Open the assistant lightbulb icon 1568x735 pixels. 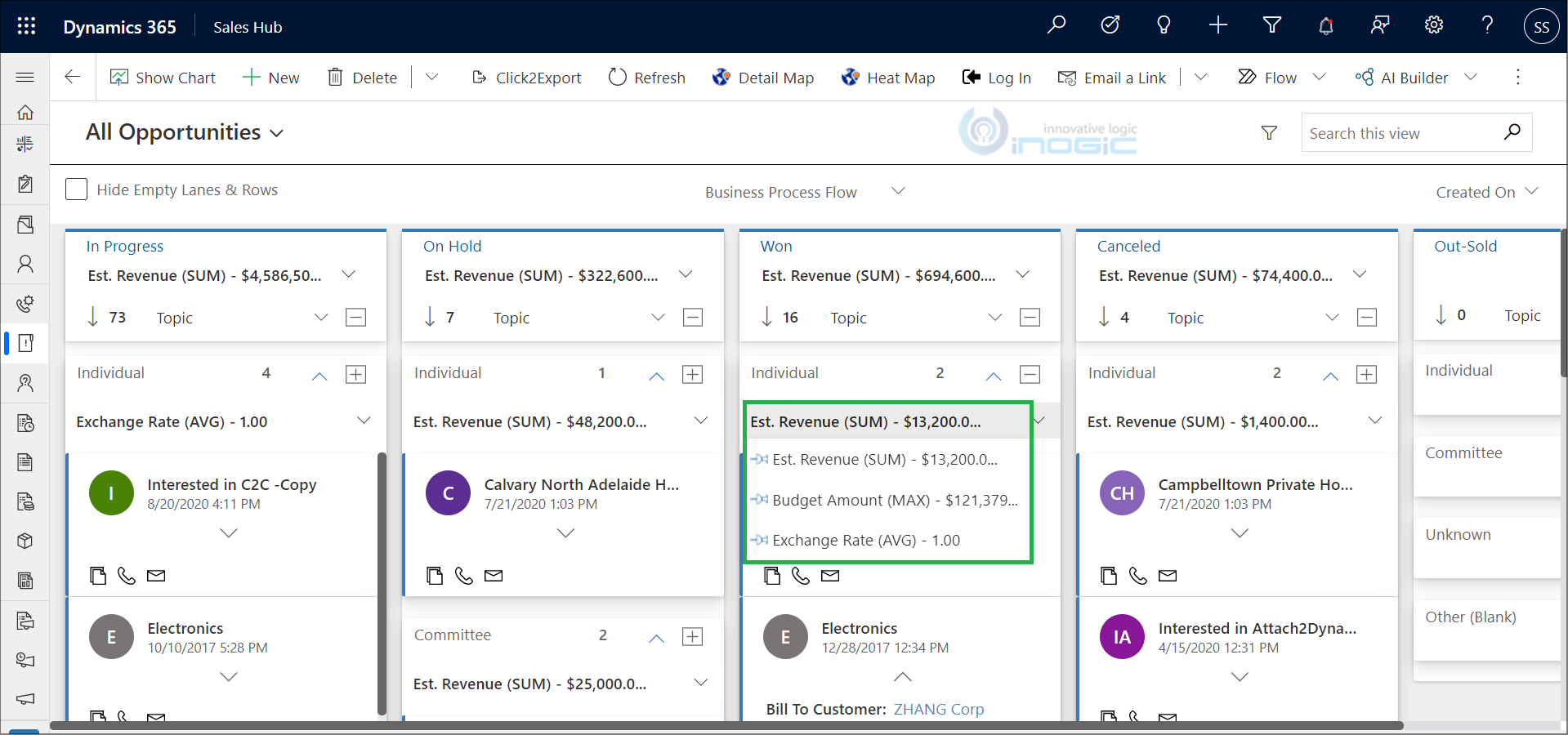(x=1164, y=25)
